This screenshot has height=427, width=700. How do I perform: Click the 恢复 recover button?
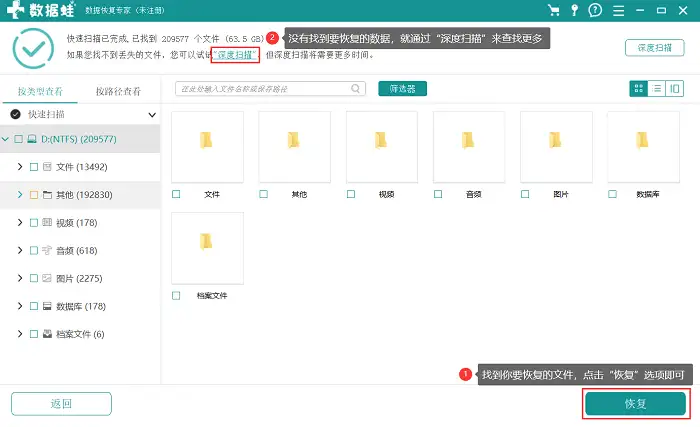click(x=635, y=404)
